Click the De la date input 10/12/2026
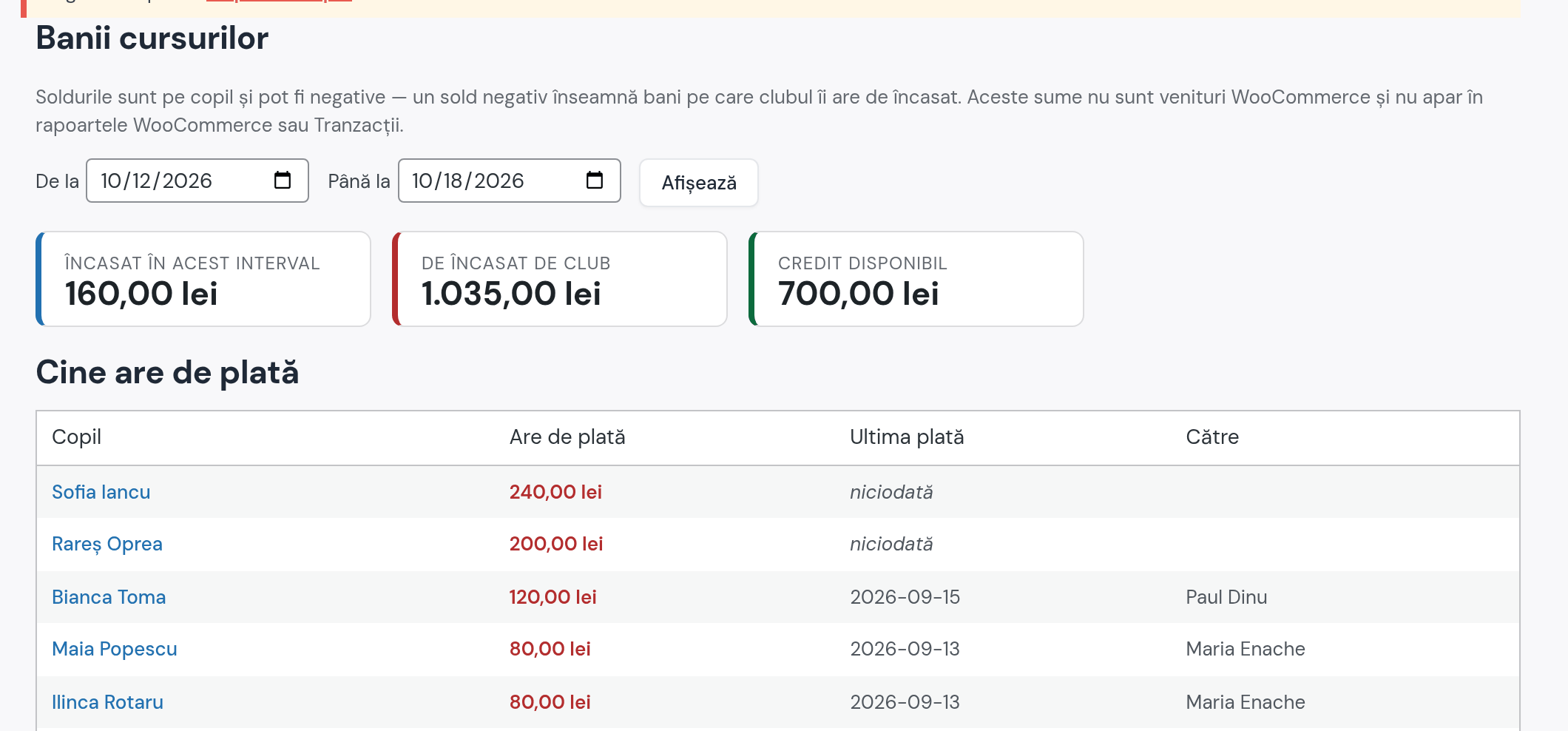This screenshot has width=1568, height=731. (x=197, y=181)
